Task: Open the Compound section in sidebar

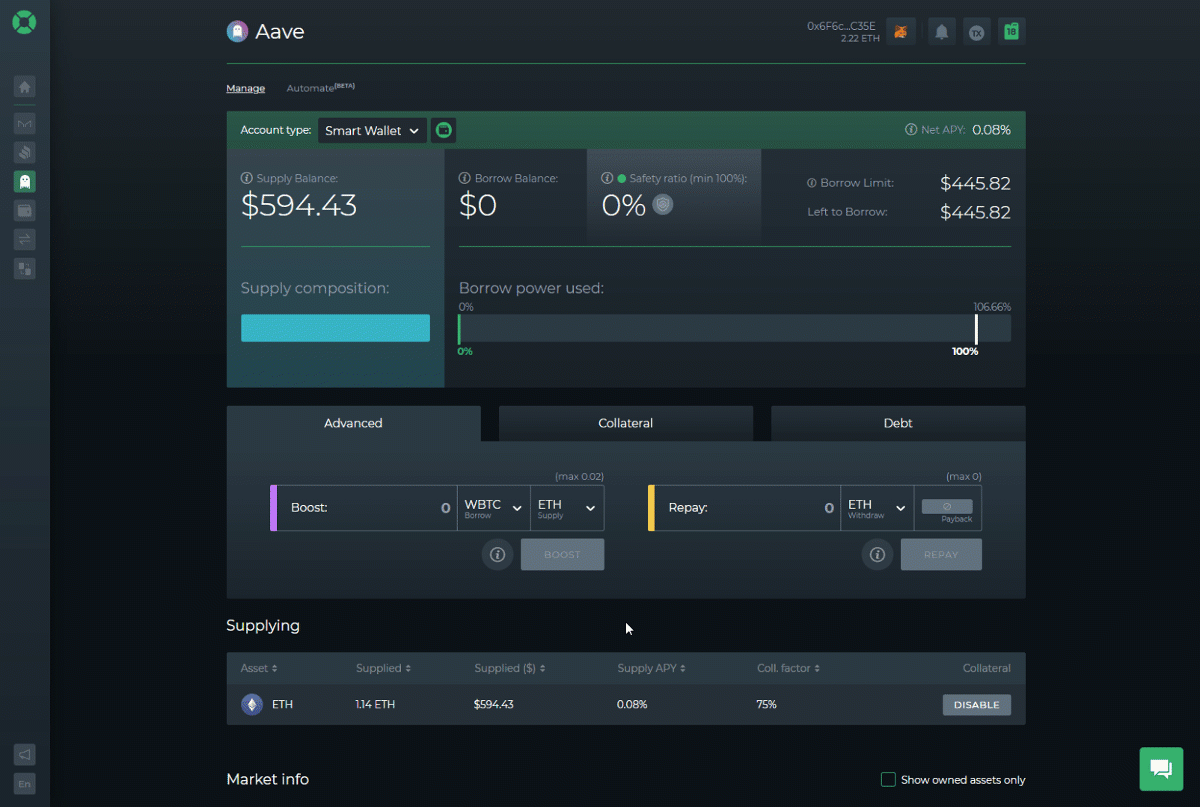Action: pos(25,152)
